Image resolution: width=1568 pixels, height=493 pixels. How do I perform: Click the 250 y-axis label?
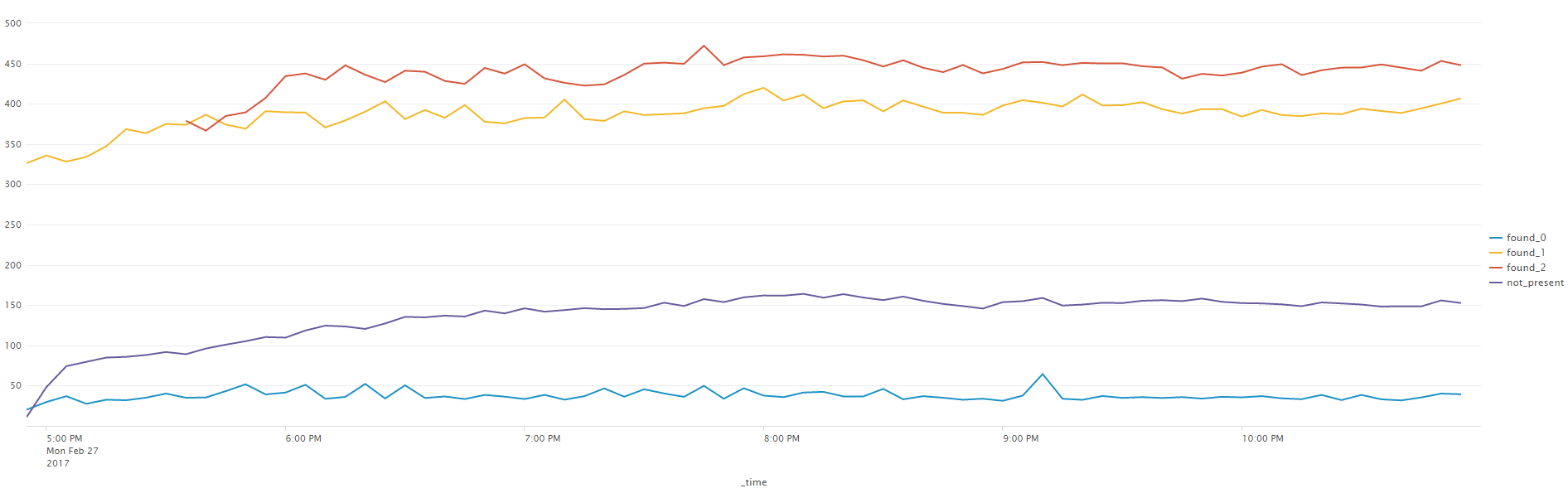13,225
